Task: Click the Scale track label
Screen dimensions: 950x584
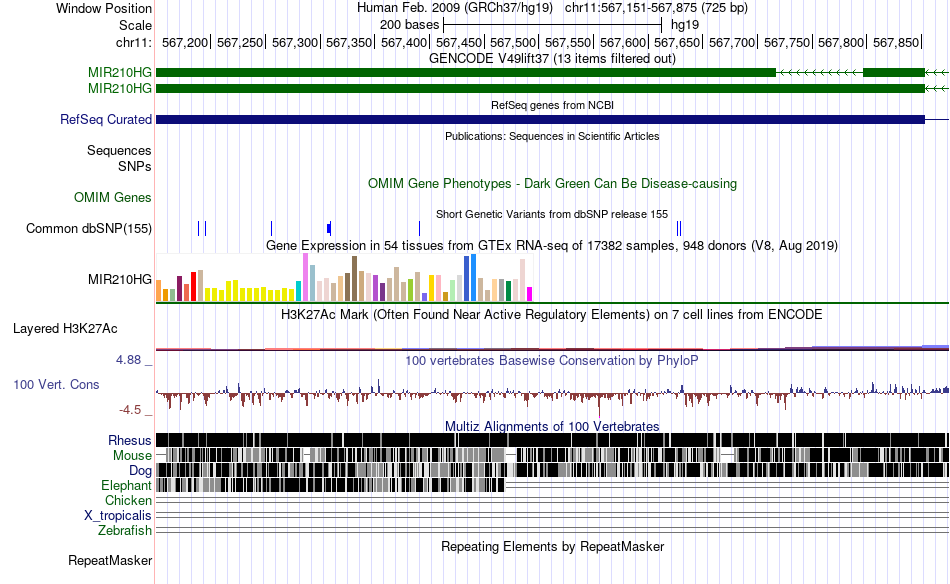Action: 135,25
